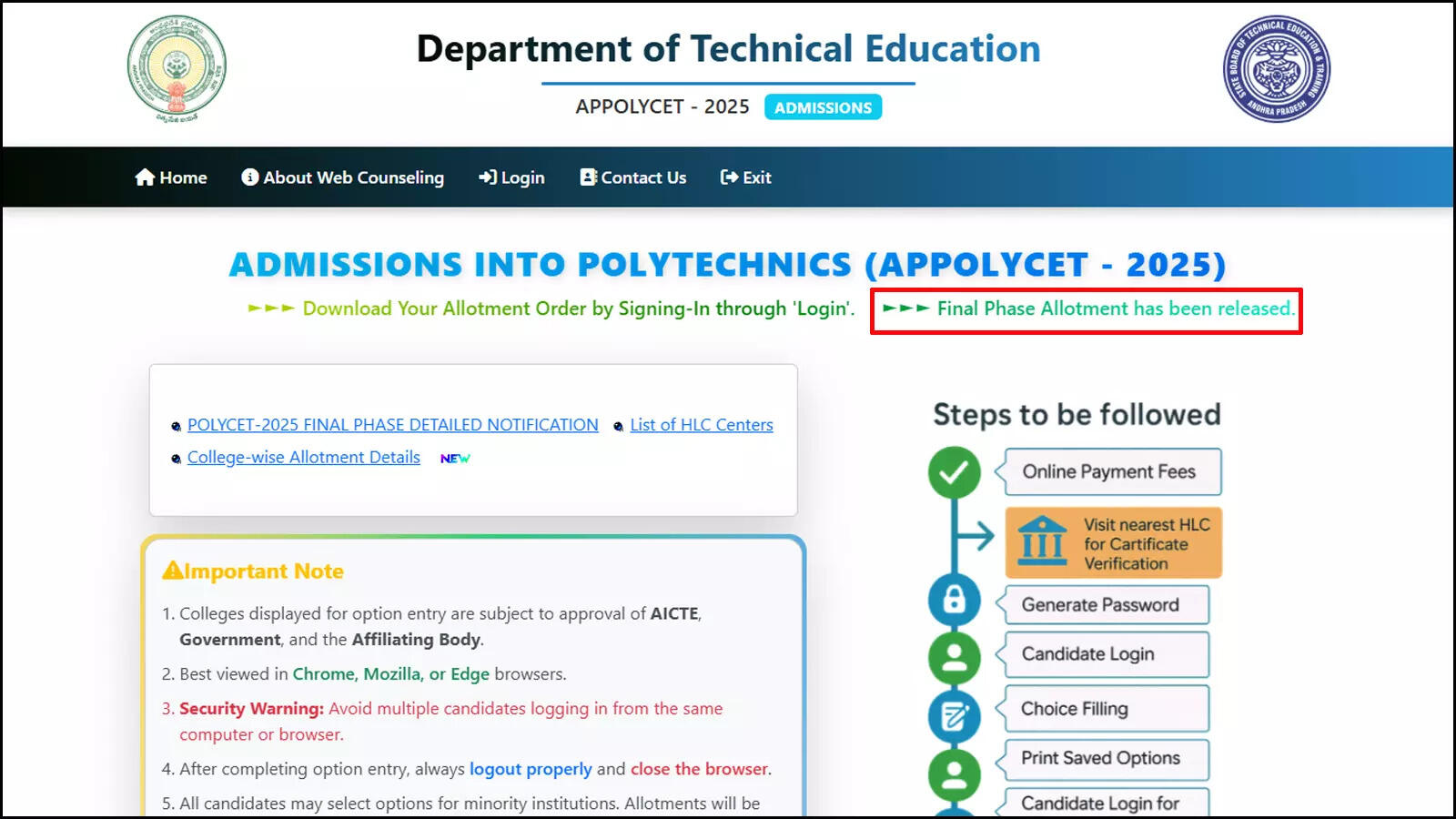
Task: Click the edit note icon beside Choice Filling
Action: tap(954, 716)
